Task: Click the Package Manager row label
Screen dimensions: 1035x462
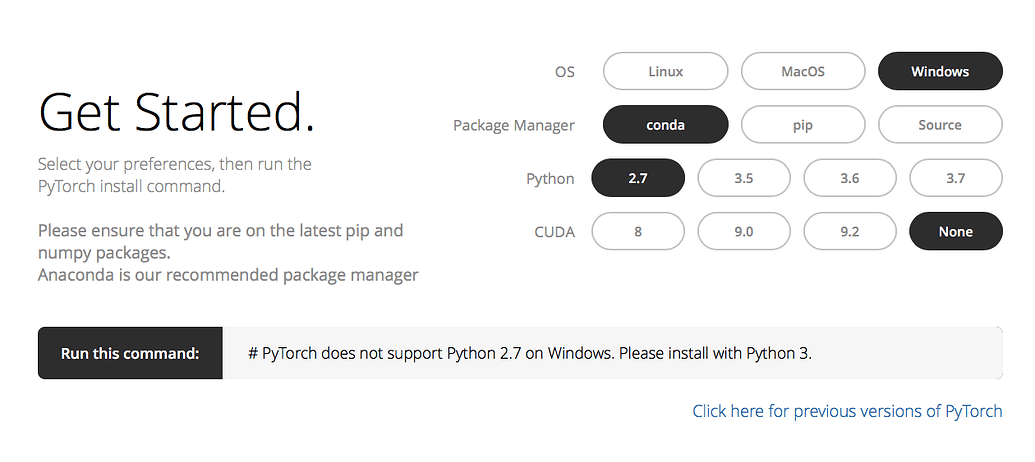Action: click(x=513, y=126)
